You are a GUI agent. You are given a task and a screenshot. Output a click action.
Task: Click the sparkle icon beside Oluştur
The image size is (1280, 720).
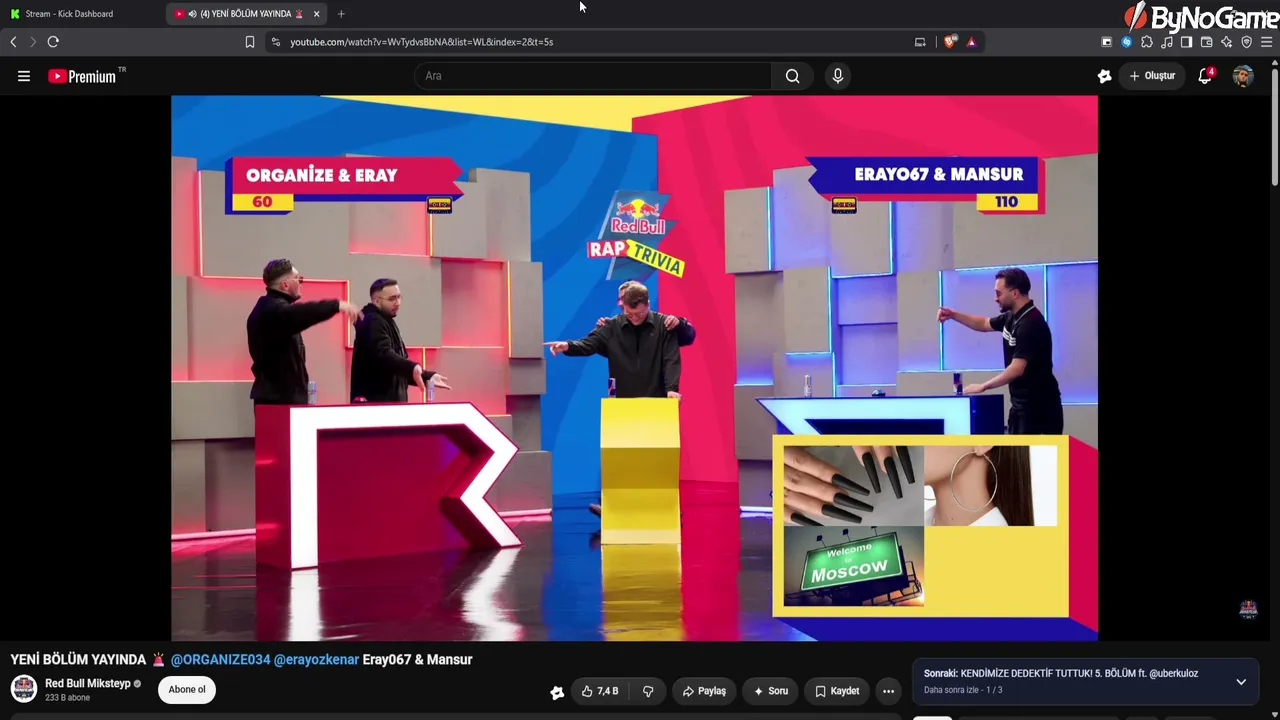1104,76
